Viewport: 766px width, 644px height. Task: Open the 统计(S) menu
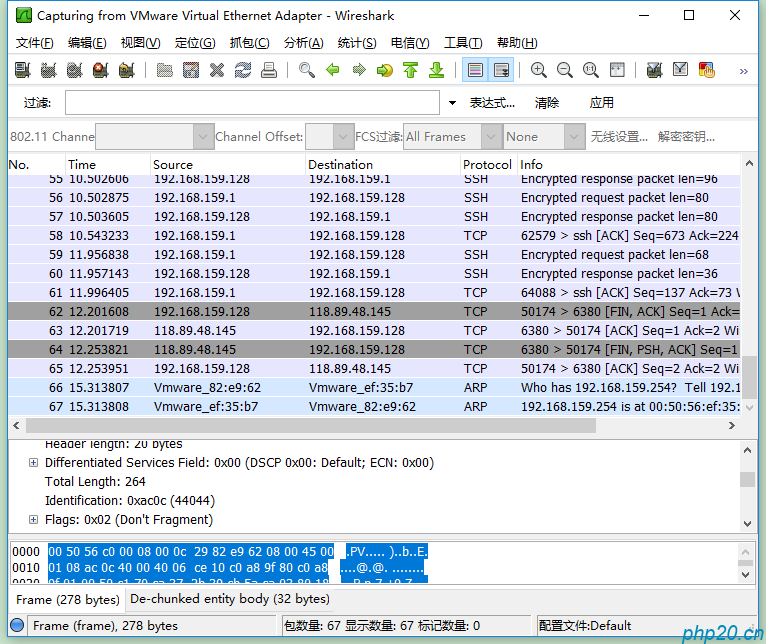point(357,43)
